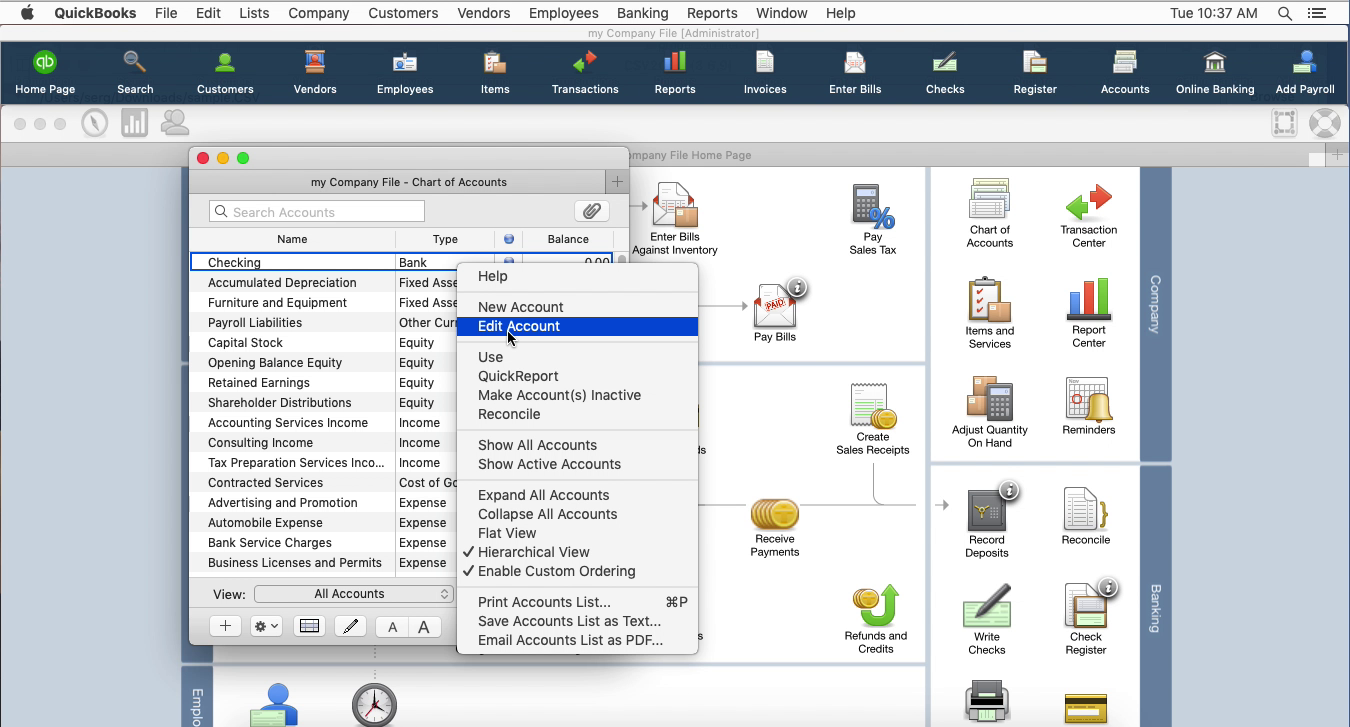Viewport: 1350px width, 727px height.
Task: Open Register toolbar icon
Action: [1035, 72]
